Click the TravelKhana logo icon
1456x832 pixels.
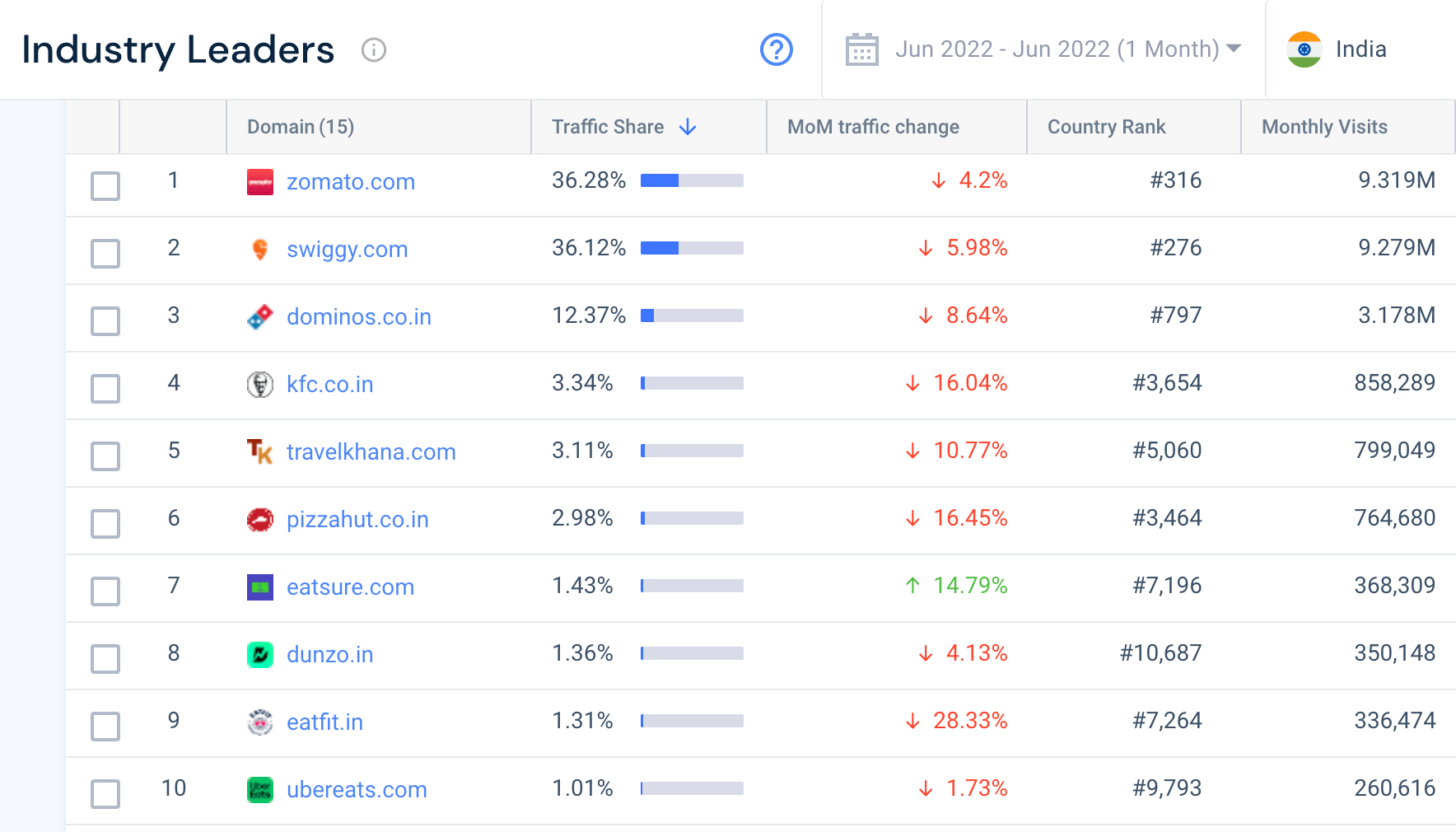coord(259,451)
